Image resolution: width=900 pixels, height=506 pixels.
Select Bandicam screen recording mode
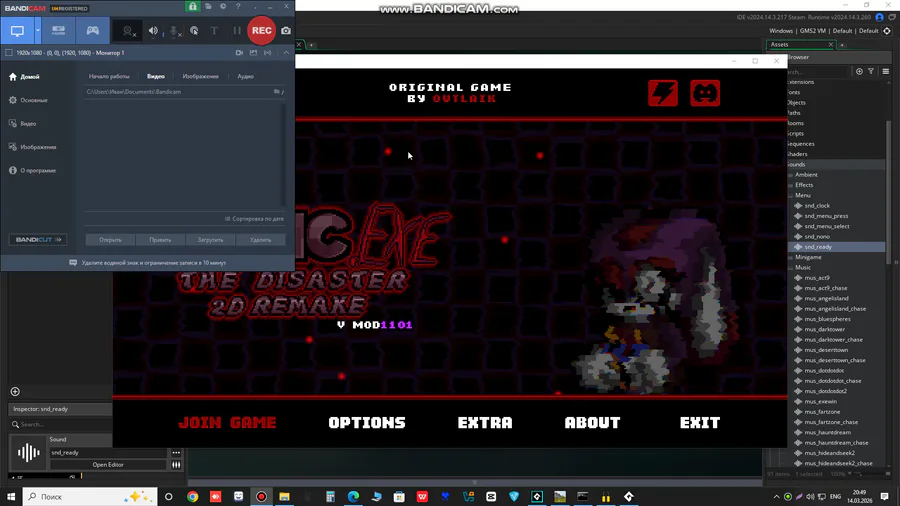[x=17, y=31]
